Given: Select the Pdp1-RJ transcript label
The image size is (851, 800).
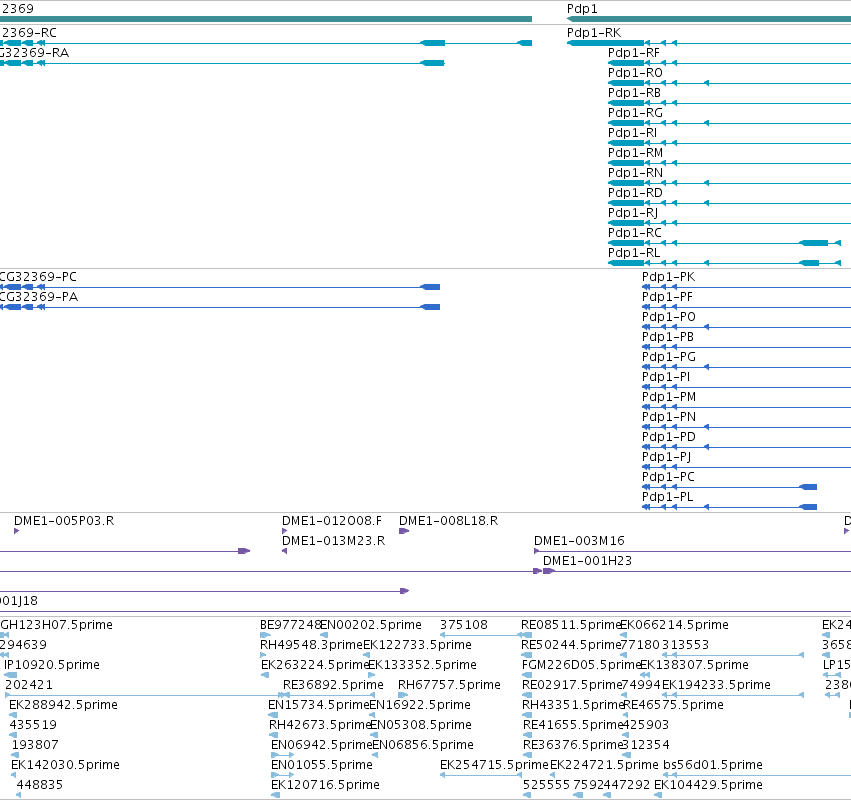Looking at the screenshot, I should 633,213.
